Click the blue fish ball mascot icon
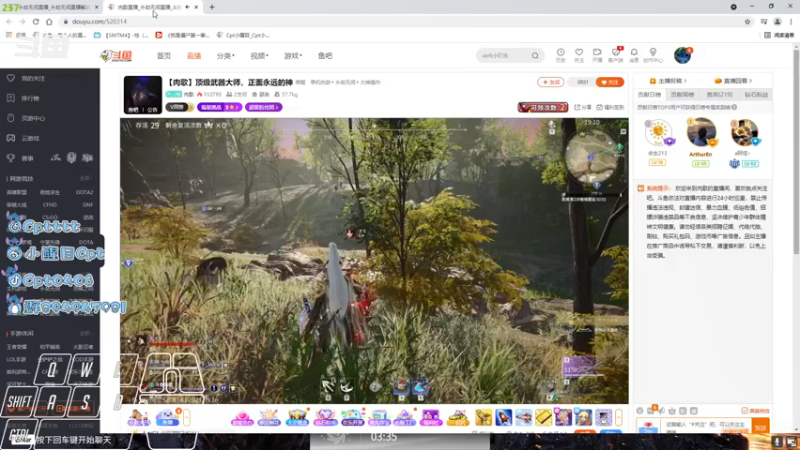 coord(166,417)
